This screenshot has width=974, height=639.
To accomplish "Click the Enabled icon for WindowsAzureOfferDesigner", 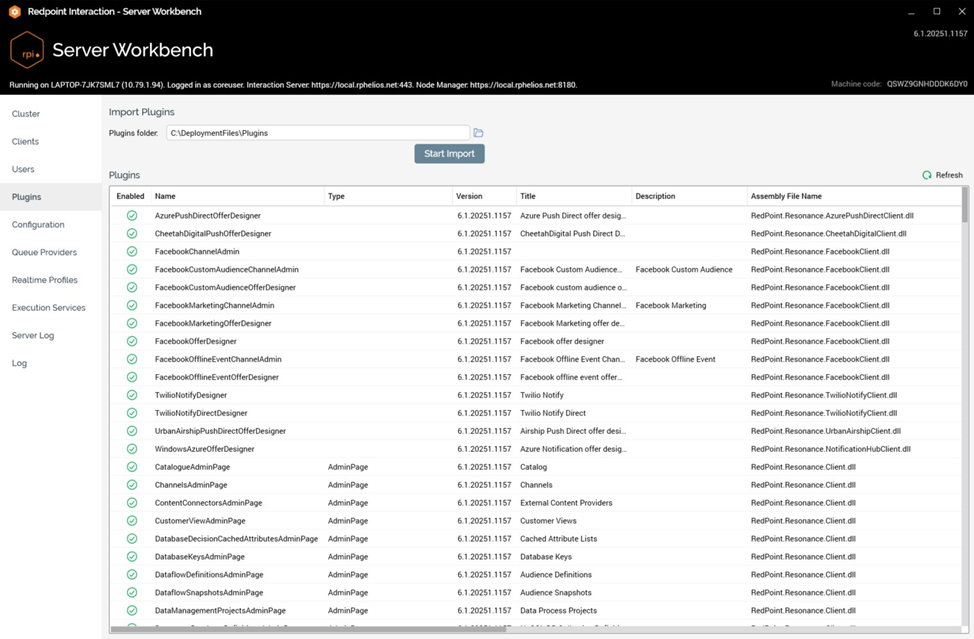I will (132, 449).
